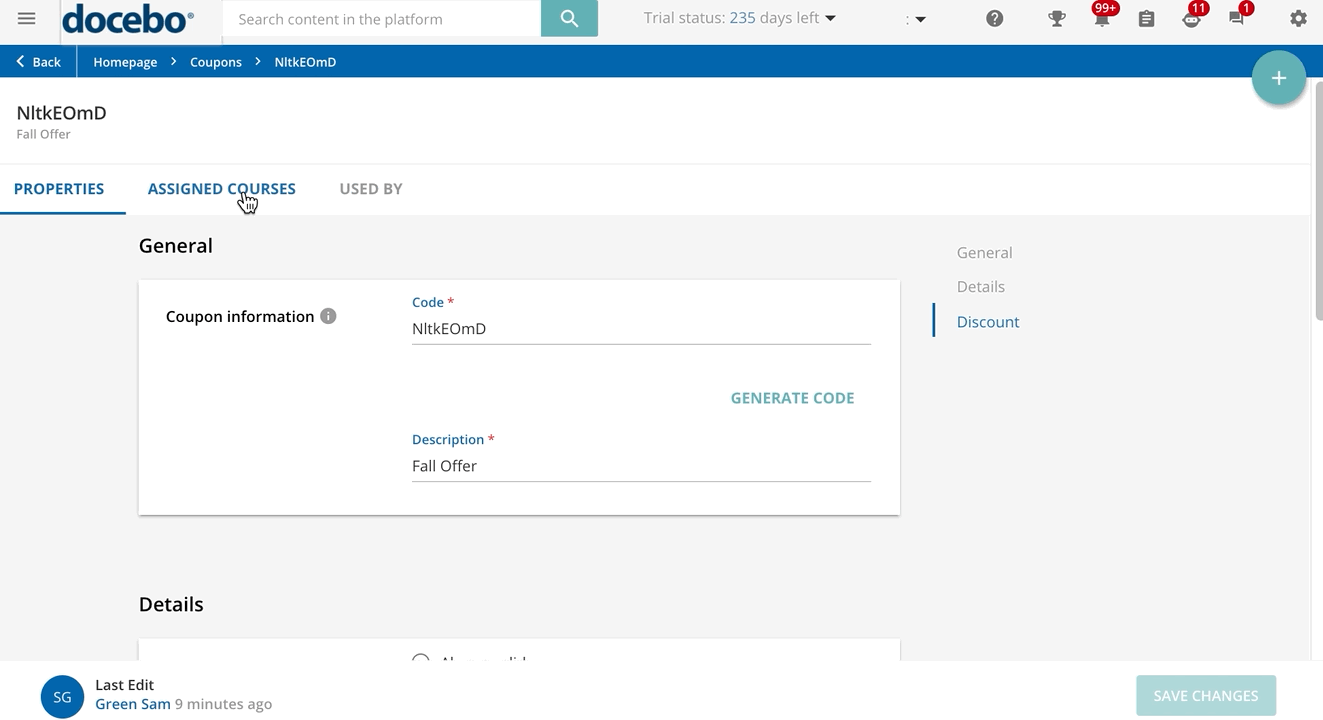The image size is (1323, 720).
Task: Open the settings gear icon
Action: click(1298, 19)
